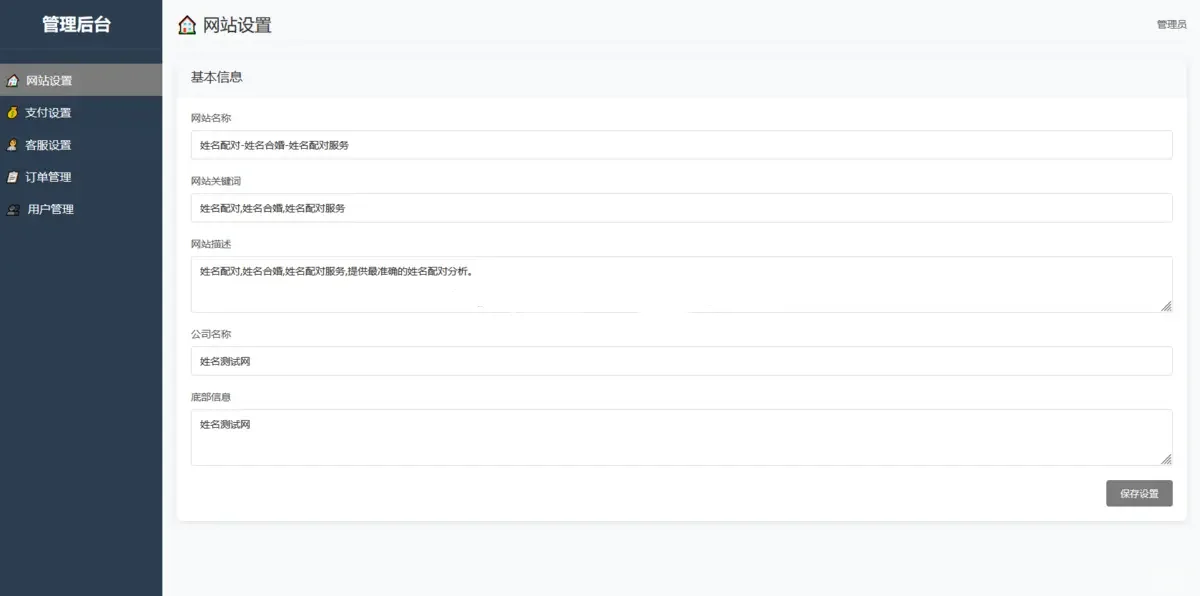Go to 客服设置 menu item
The width and height of the screenshot is (1200, 596).
[81, 145]
